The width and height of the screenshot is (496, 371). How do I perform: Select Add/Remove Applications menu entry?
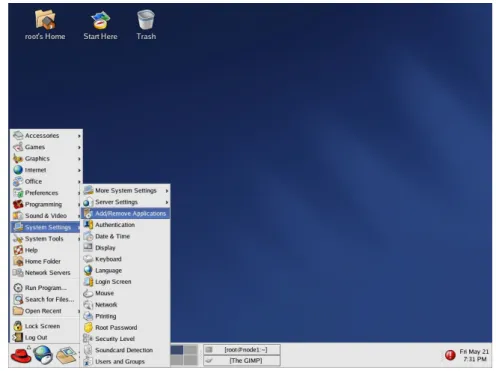(125, 213)
